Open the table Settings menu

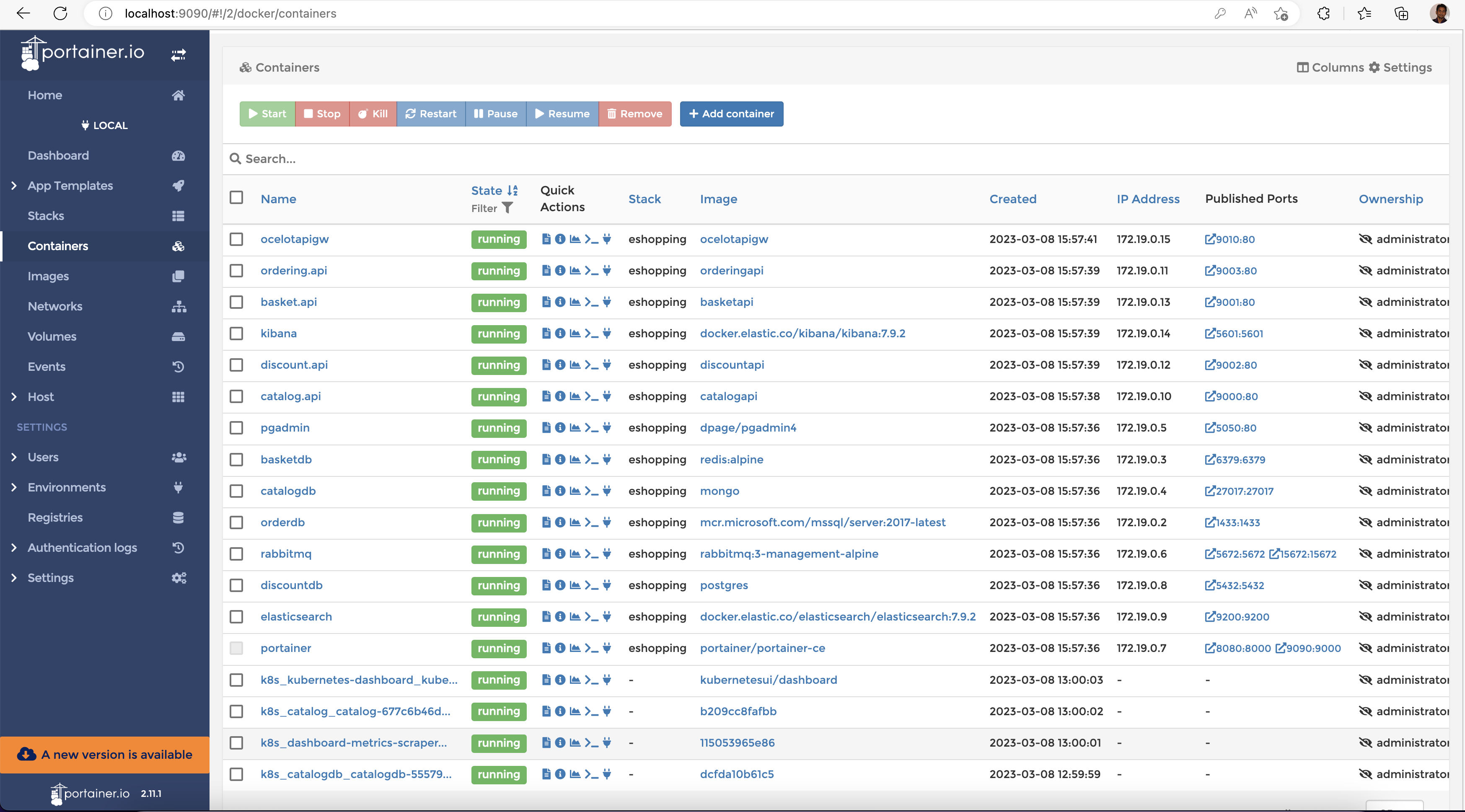pyautogui.click(x=1400, y=67)
